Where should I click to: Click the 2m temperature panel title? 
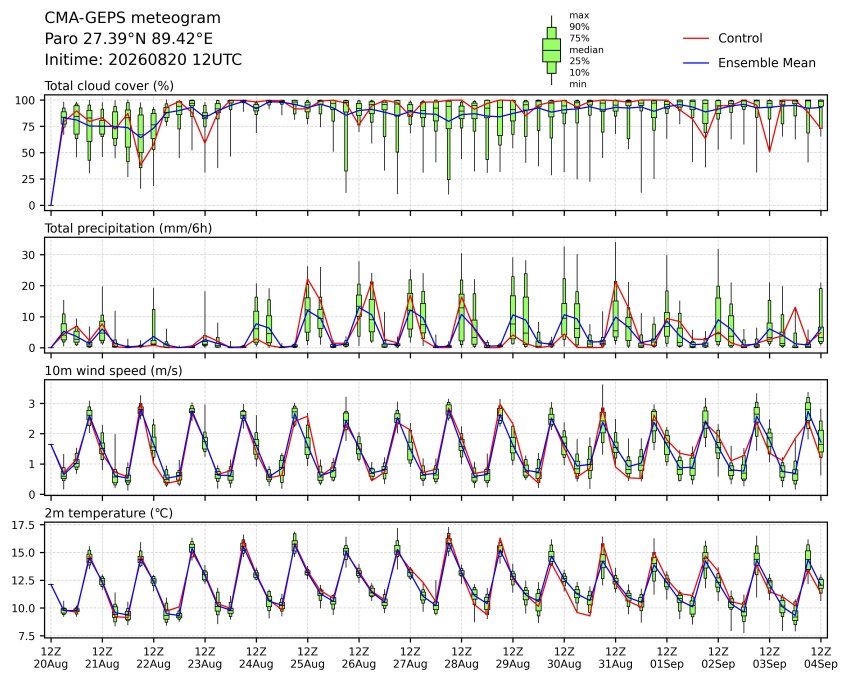pos(108,513)
